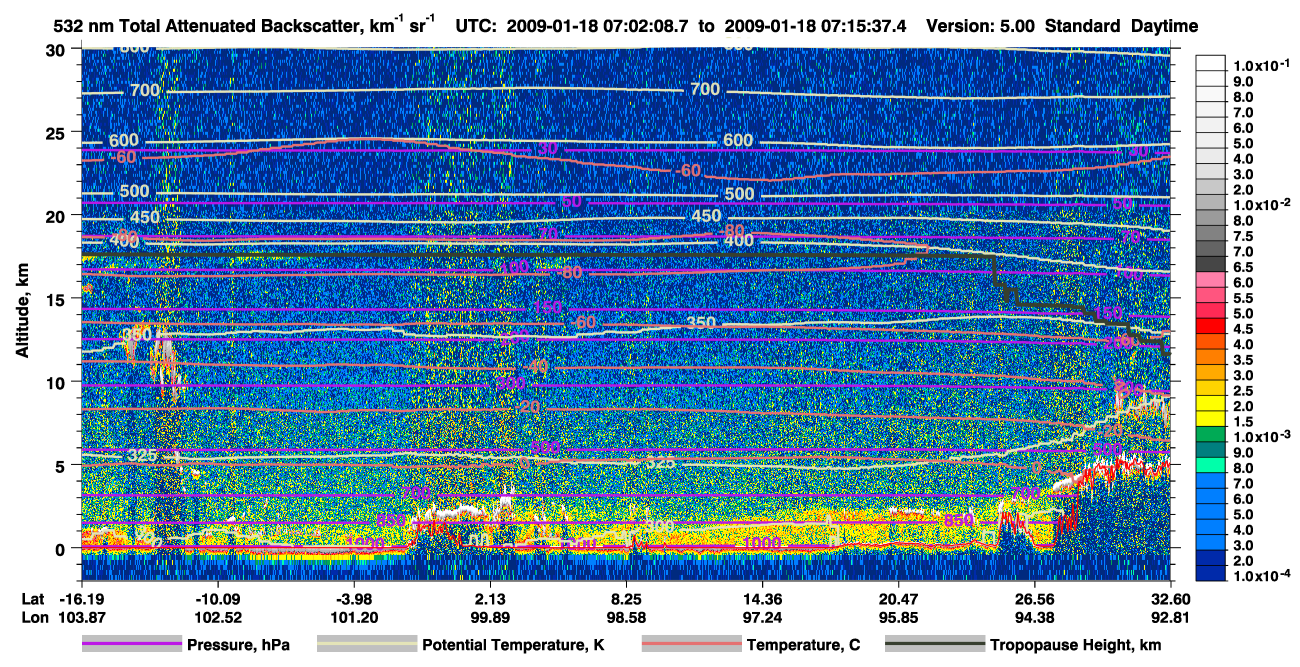Click the 532 nm Total Attenuated Backscatter title
Screen dimensions: 1300x667
(243, 25)
